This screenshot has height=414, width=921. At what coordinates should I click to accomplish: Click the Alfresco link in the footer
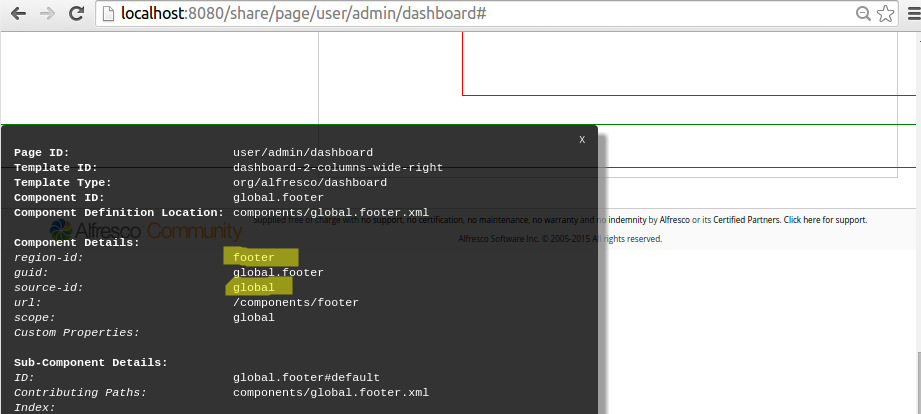(674, 220)
